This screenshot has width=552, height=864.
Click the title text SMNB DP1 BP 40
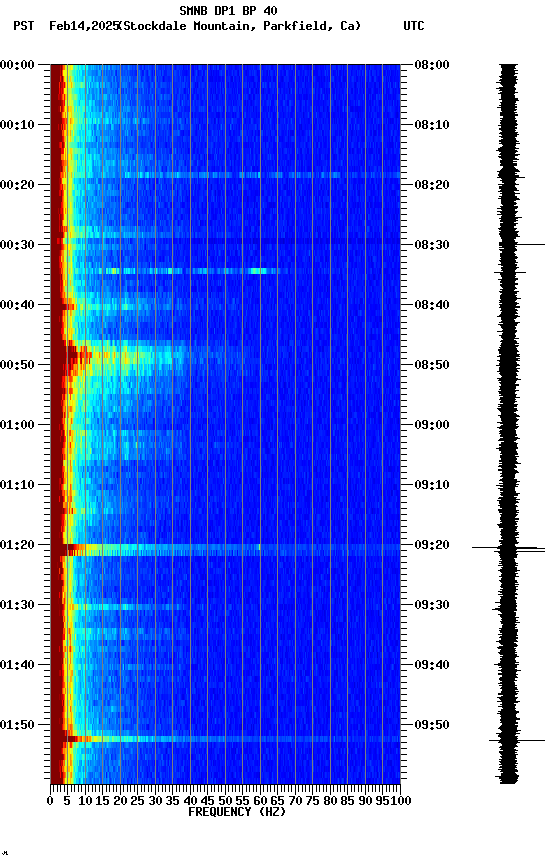(228, 10)
